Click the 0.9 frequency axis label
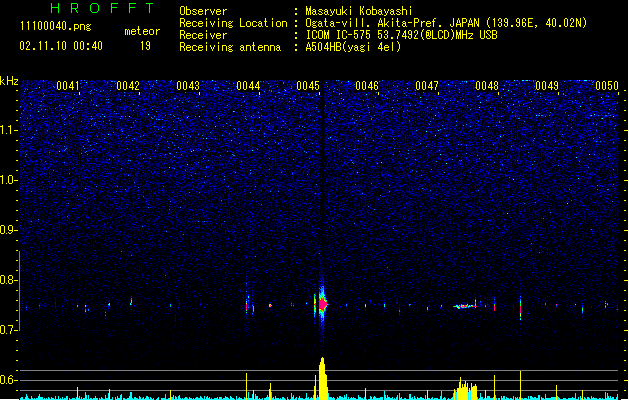 click(x=9, y=230)
